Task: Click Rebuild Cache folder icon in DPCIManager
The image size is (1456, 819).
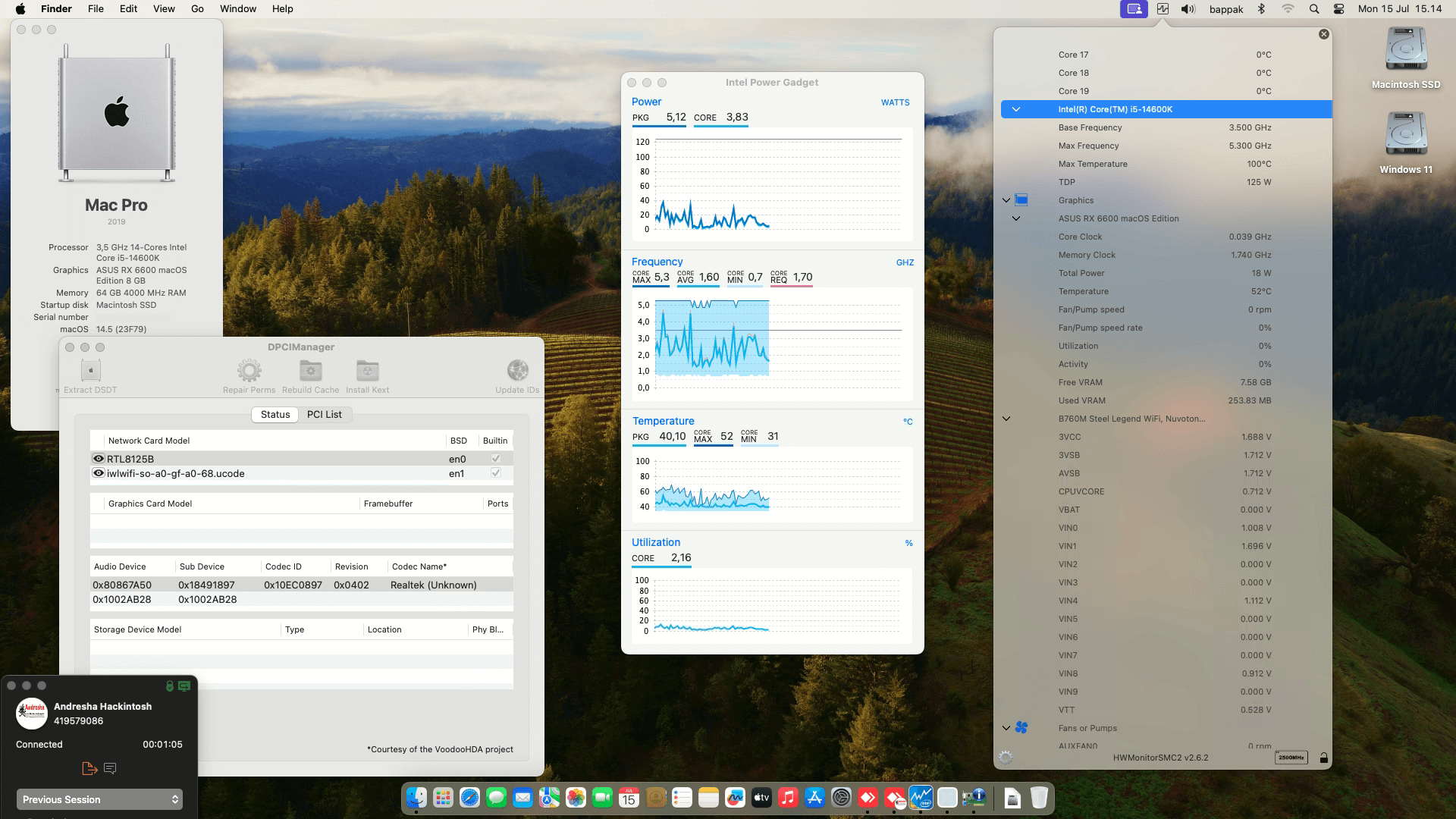Action: [x=311, y=371]
